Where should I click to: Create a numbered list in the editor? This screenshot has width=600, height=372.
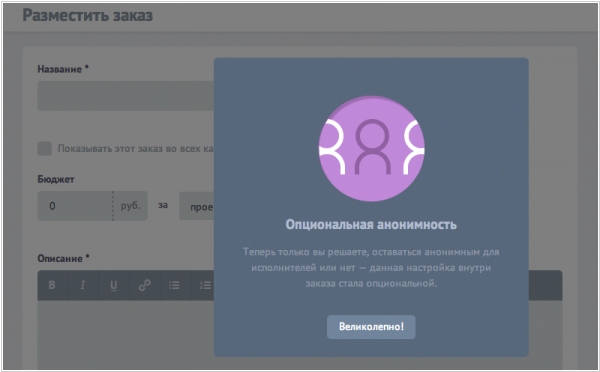(204, 285)
